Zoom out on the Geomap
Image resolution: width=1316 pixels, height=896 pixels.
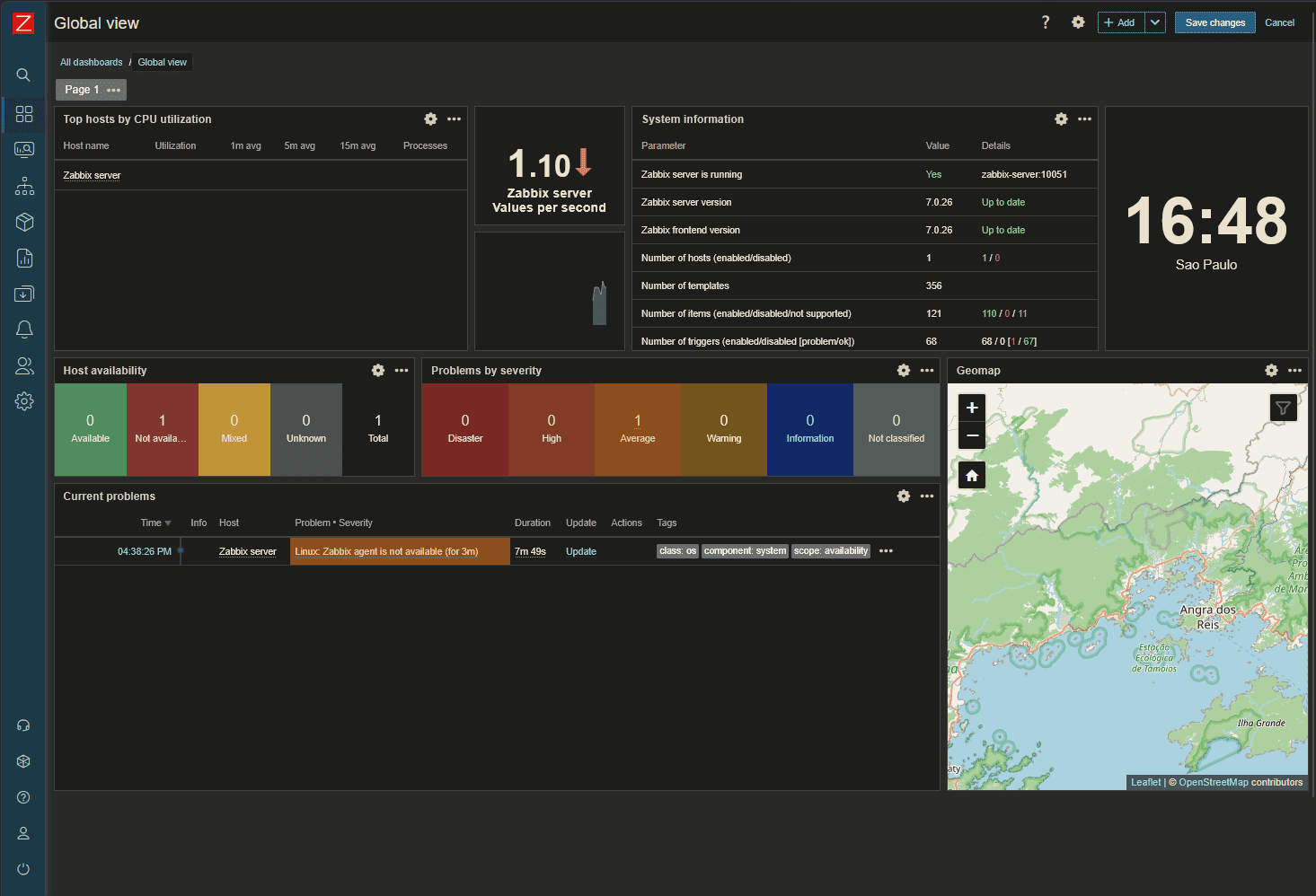point(972,435)
